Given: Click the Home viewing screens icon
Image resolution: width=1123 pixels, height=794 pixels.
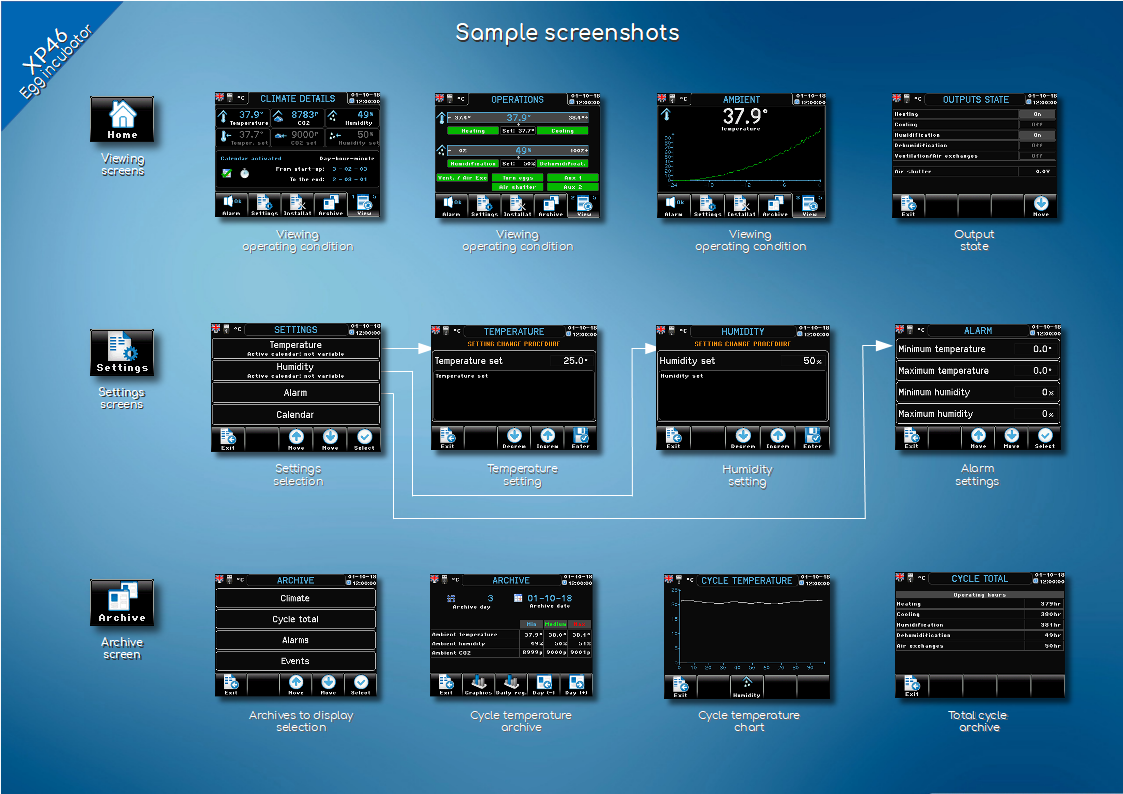Looking at the screenshot, I should (x=122, y=120).
